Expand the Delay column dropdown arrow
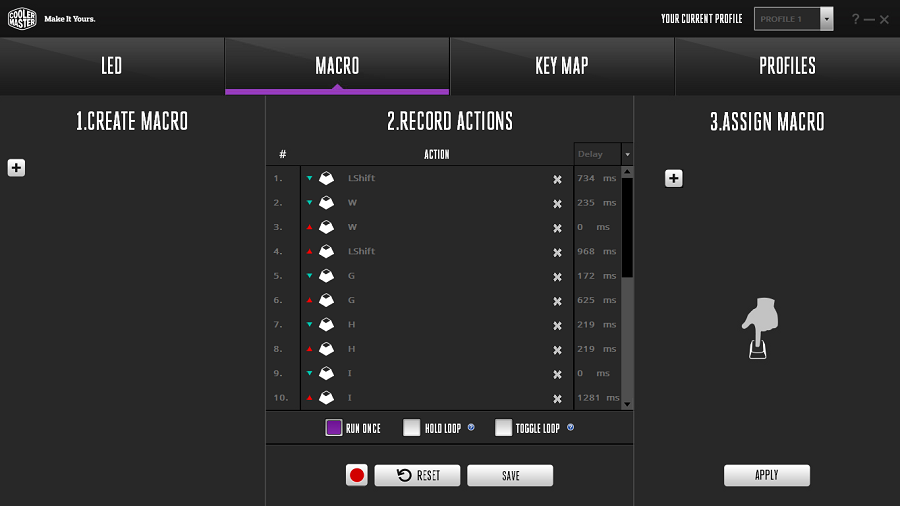 627,154
